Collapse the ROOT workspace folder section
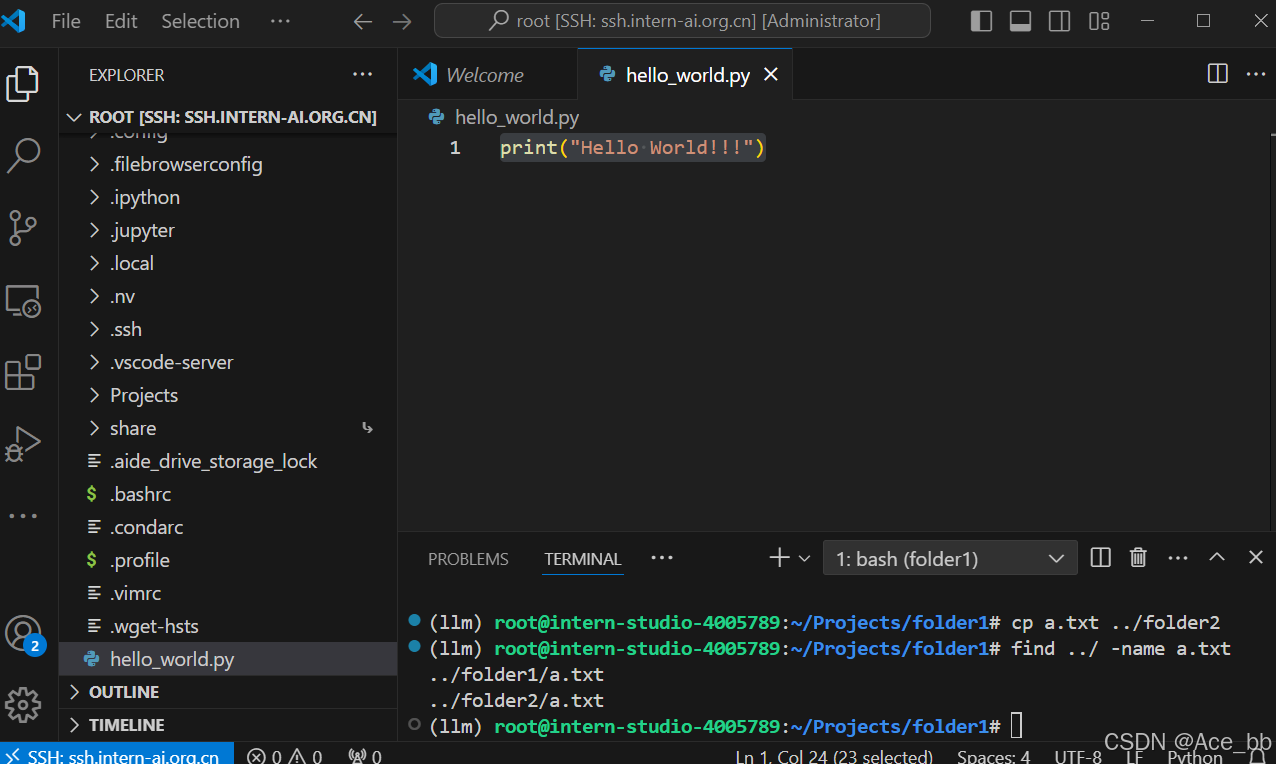This screenshot has width=1276, height=764. click(228, 117)
